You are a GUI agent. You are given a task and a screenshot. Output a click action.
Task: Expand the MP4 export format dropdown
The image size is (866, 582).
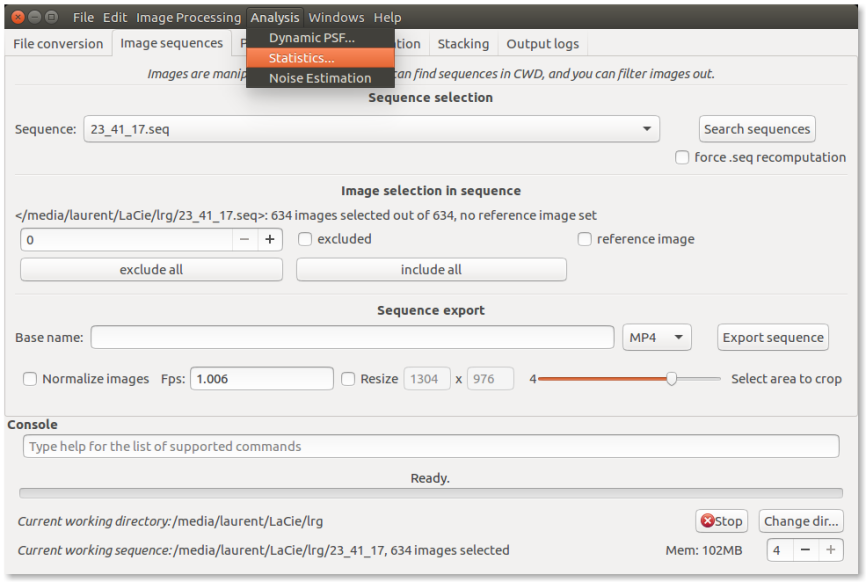(656, 338)
